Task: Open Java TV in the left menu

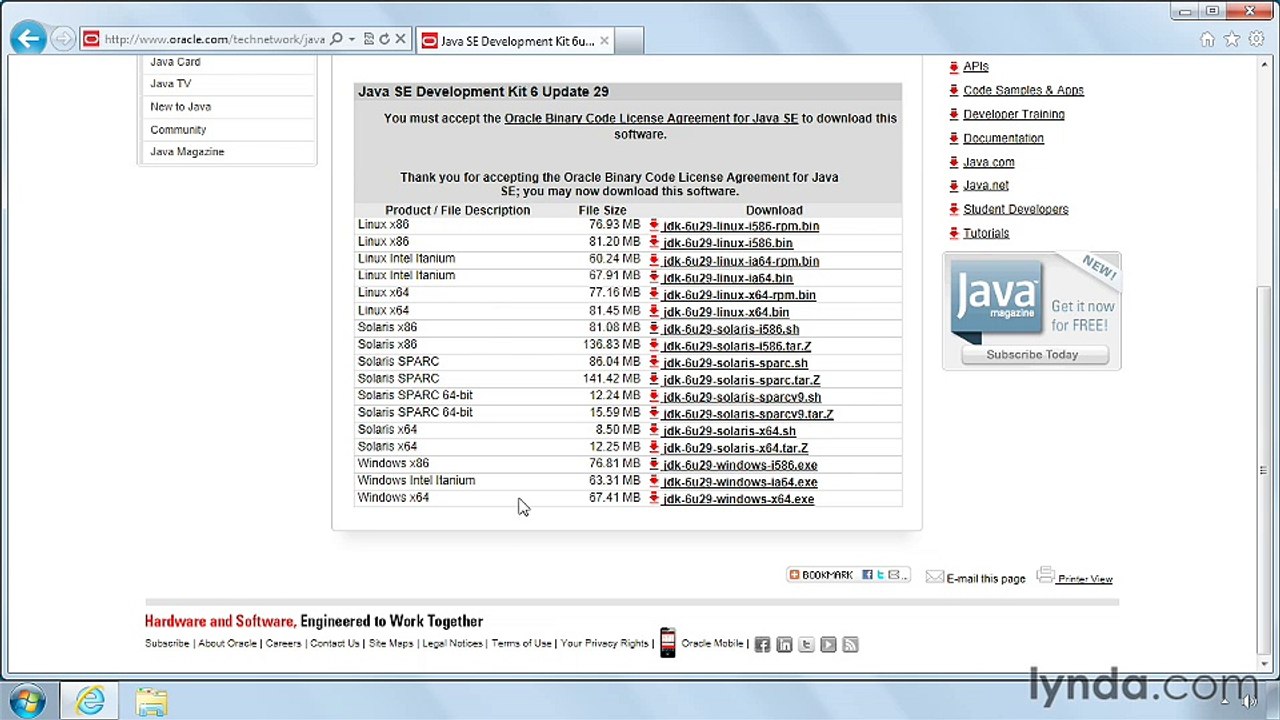Action: [x=170, y=84]
